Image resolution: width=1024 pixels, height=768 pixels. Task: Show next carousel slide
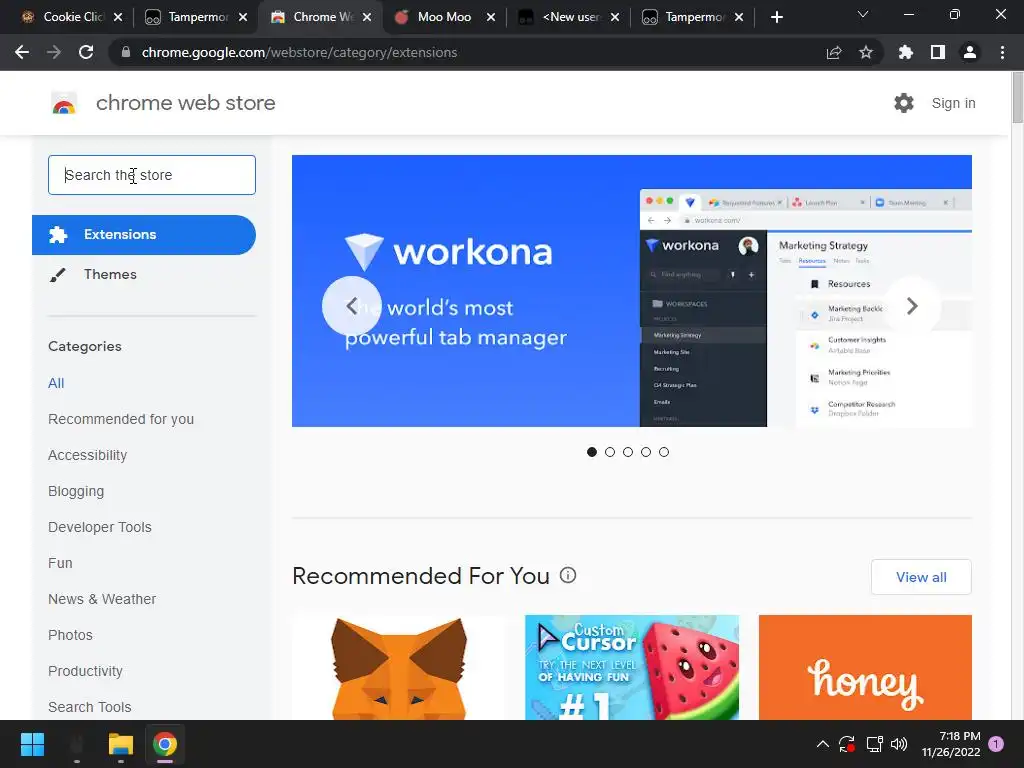pyautogui.click(x=912, y=306)
